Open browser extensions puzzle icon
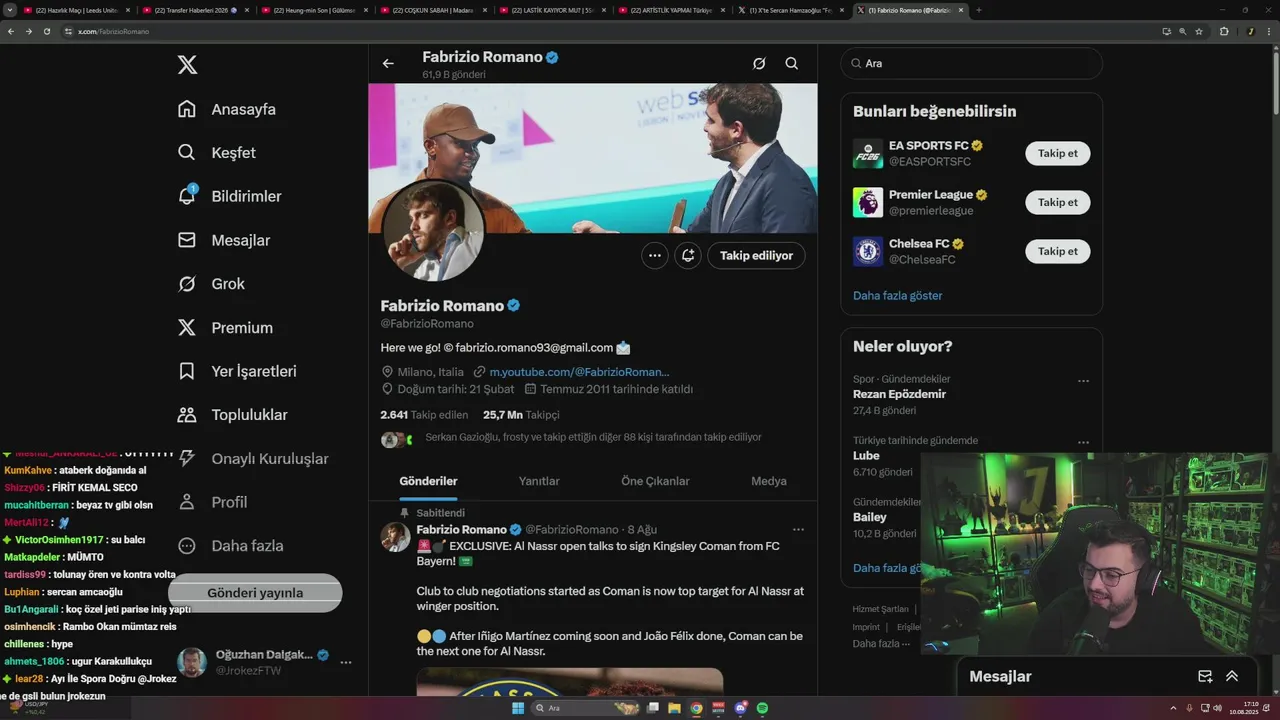The height and width of the screenshot is (720, 1280). pos(1224,31)
